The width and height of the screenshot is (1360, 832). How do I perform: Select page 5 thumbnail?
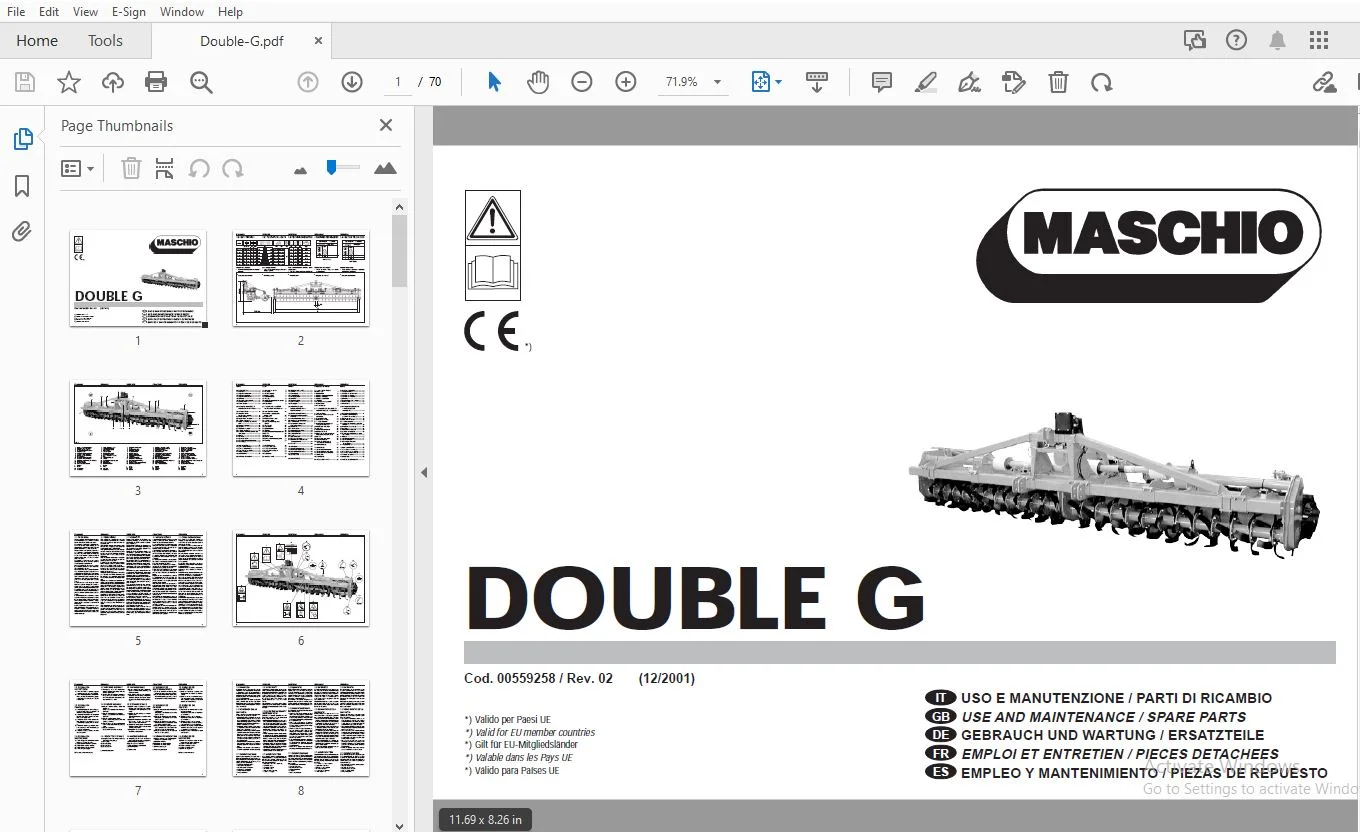[x=138, y=578]
